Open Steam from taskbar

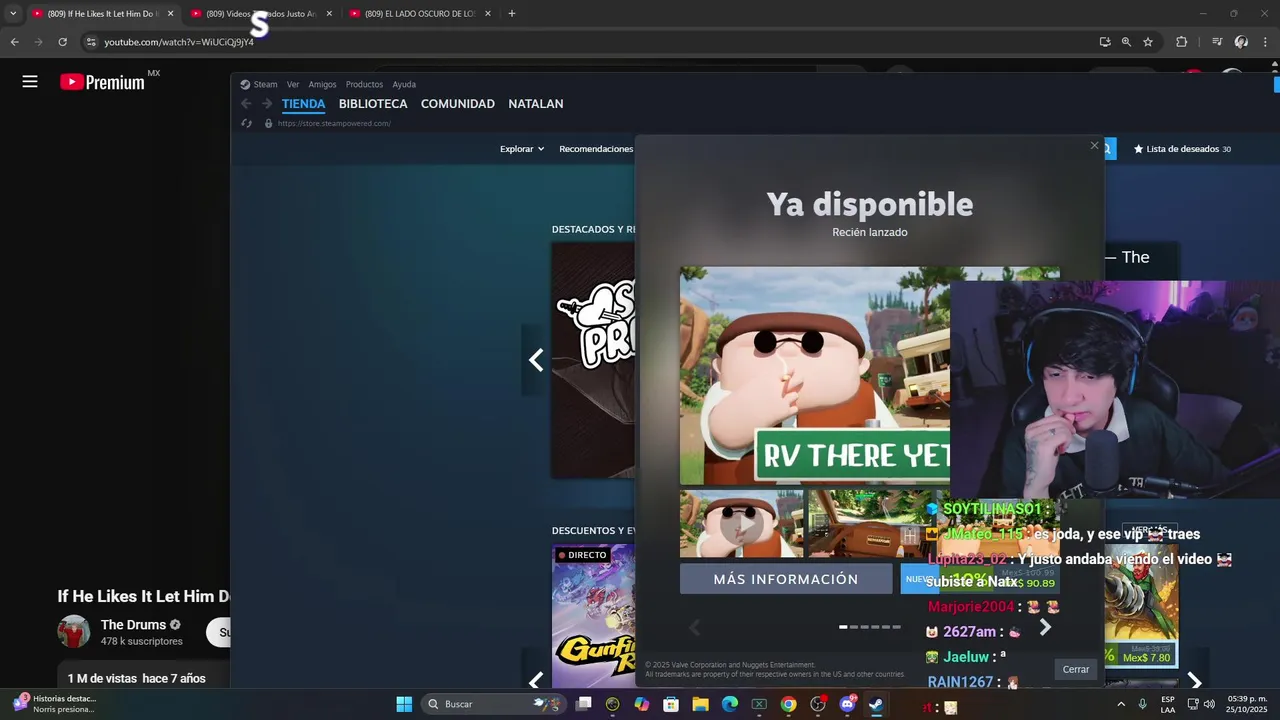(x=876, y=704)
